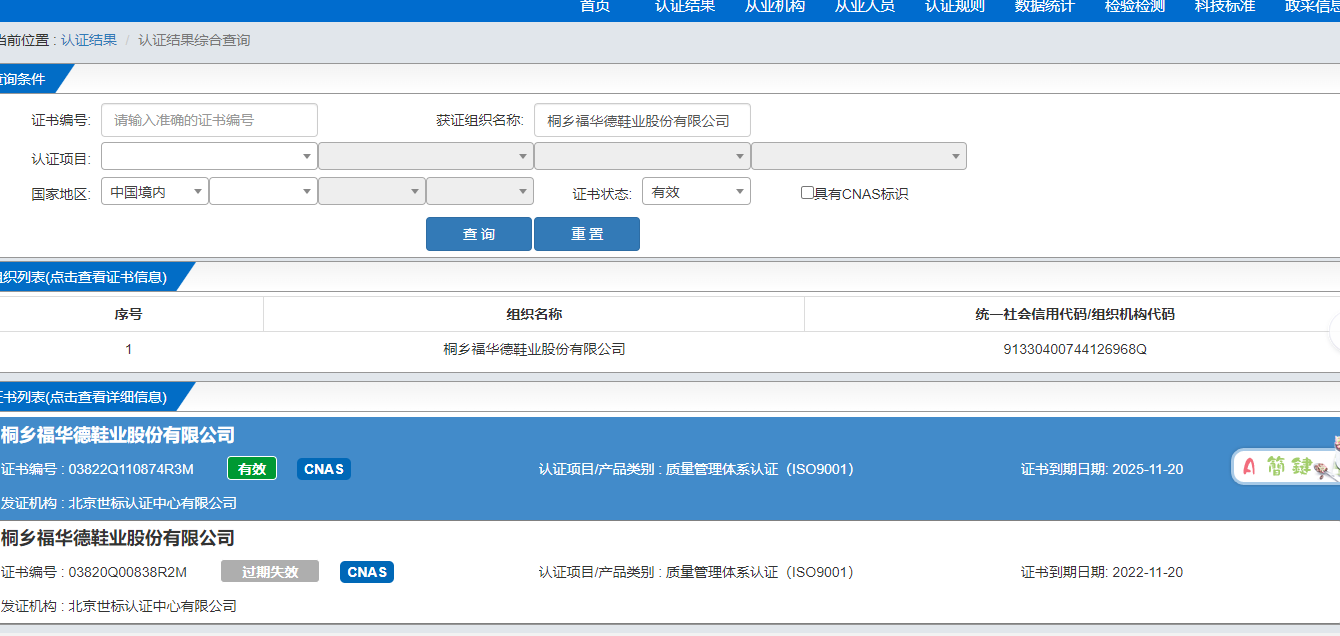
Task: Focus the 获证组织名称 input field
Action: (642, 120)
